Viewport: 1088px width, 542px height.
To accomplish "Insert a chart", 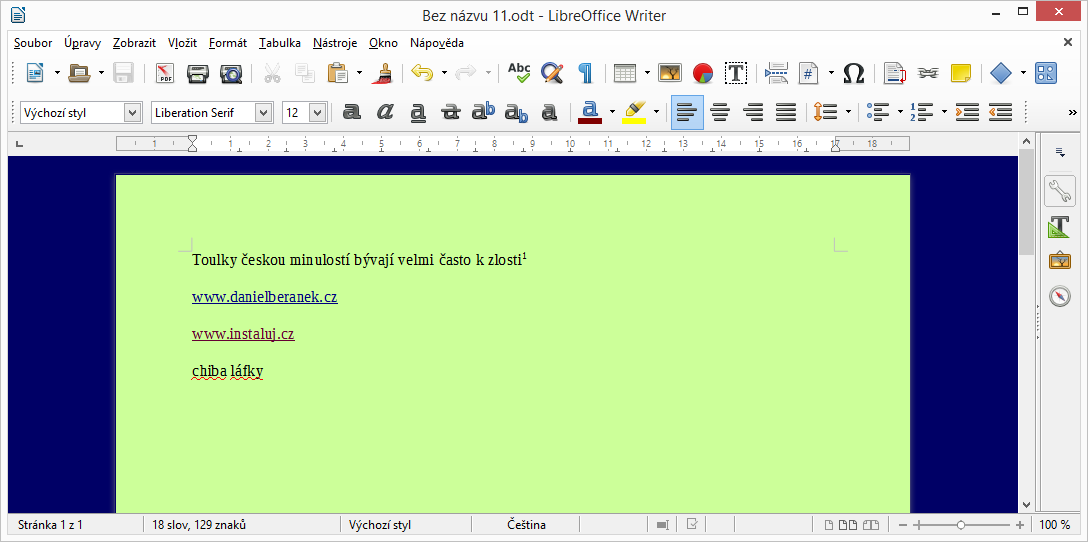I will pos(703,73).
